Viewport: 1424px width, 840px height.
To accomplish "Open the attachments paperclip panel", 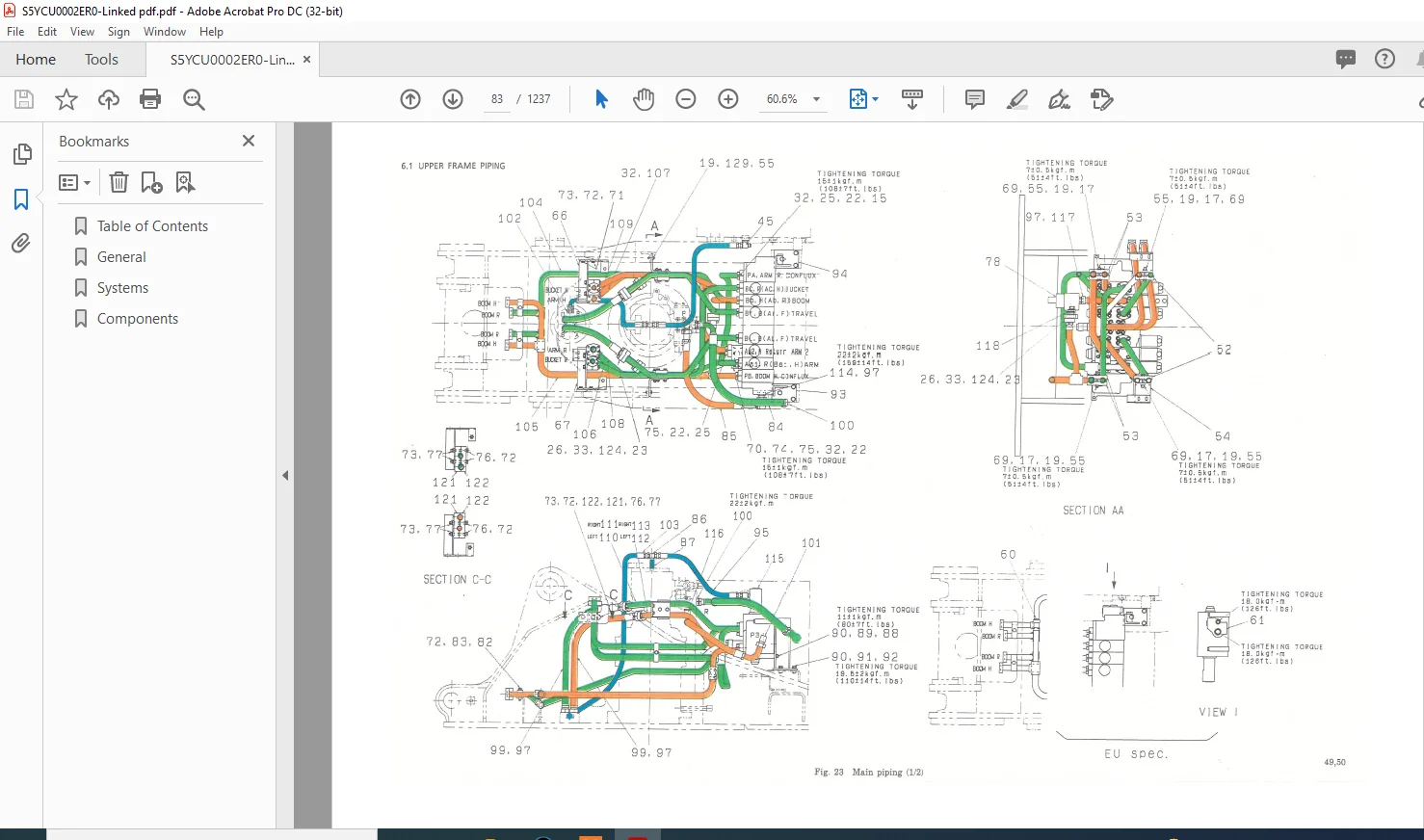I will coord(21,244).
